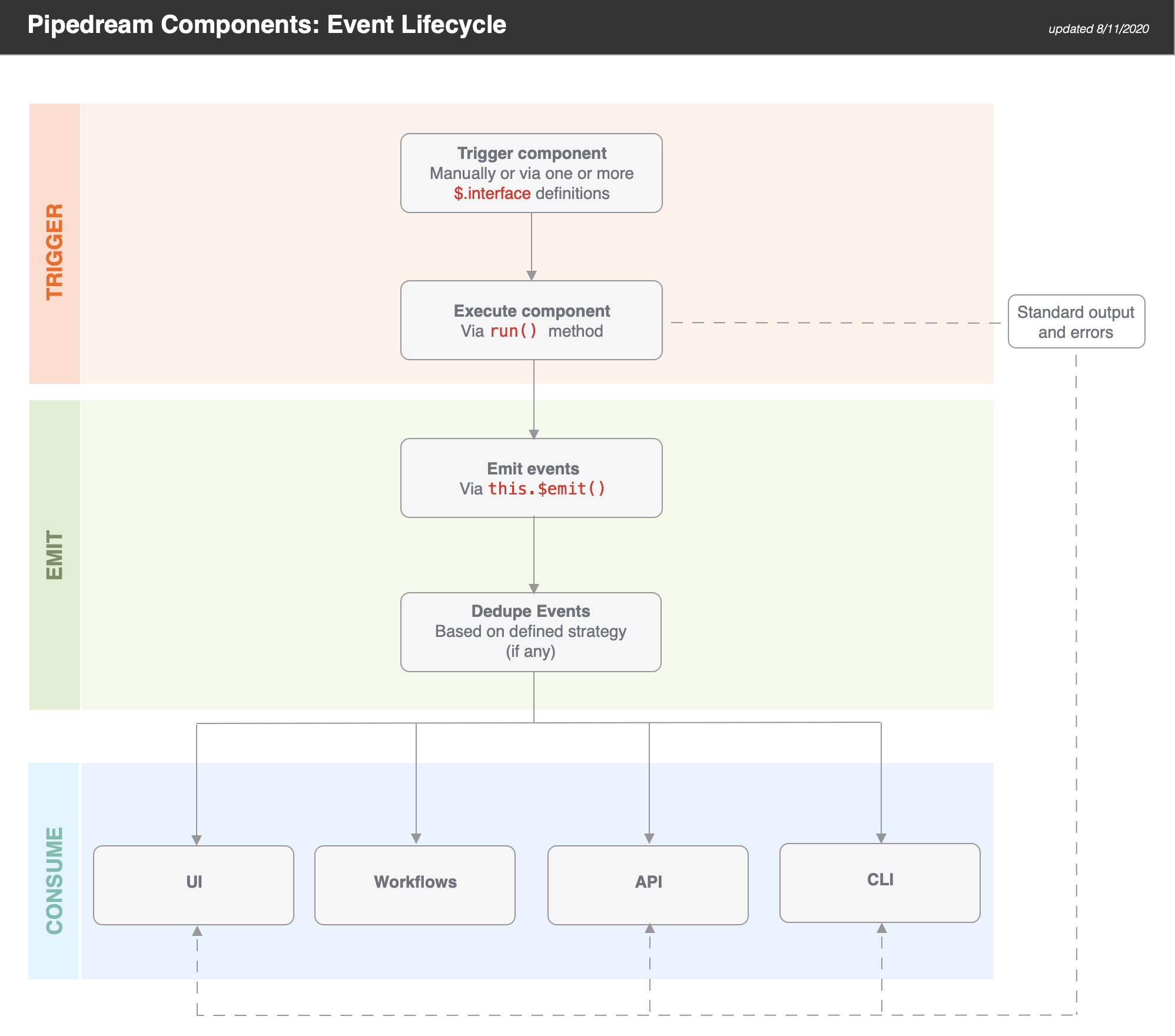
Task: Click the arrowhead entering Execute component
Action: [x=532, y=275]
